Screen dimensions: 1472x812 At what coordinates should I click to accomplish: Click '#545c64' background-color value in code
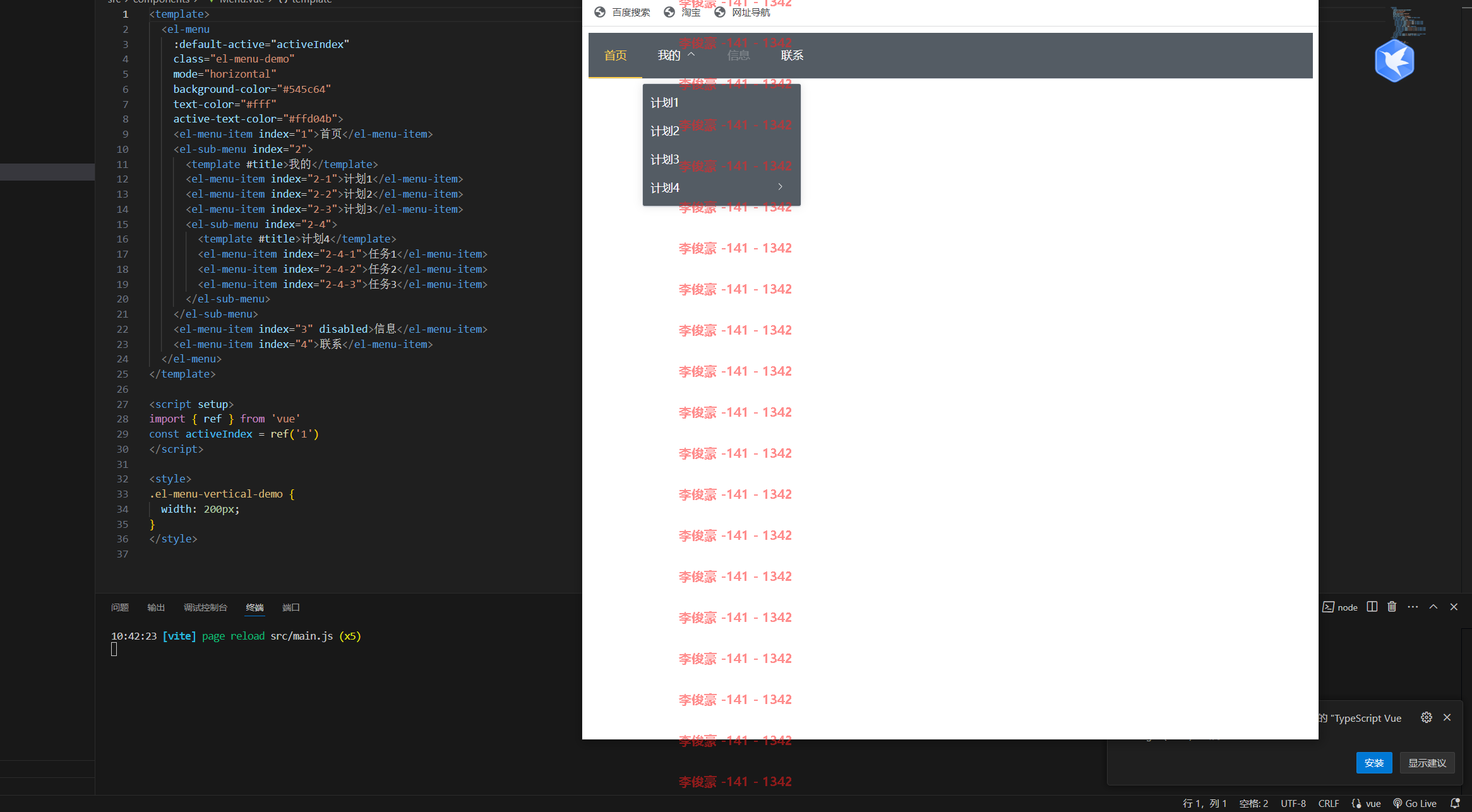304,89
